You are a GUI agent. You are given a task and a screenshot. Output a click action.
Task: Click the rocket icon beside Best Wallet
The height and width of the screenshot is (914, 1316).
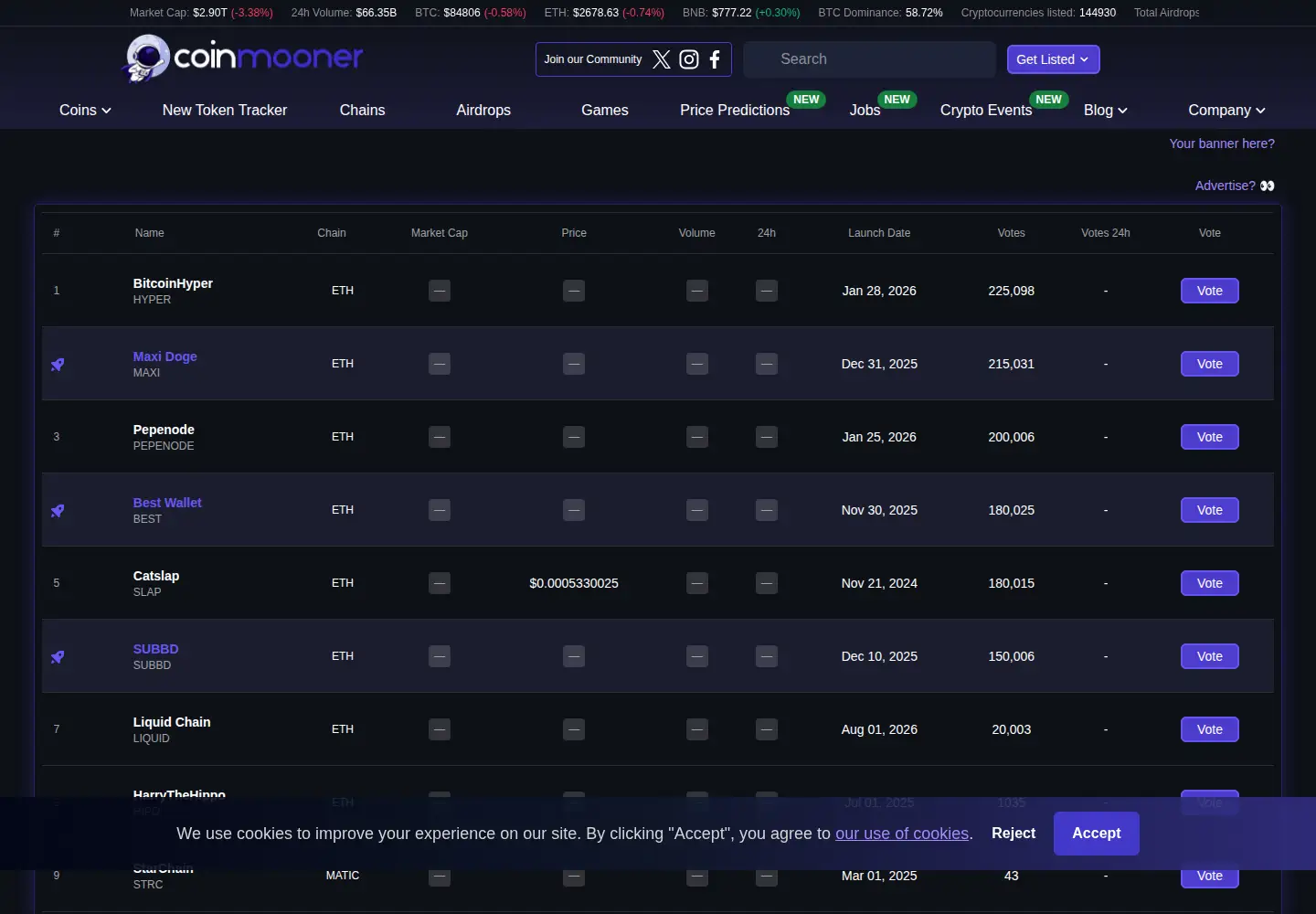tap(58, 511)
